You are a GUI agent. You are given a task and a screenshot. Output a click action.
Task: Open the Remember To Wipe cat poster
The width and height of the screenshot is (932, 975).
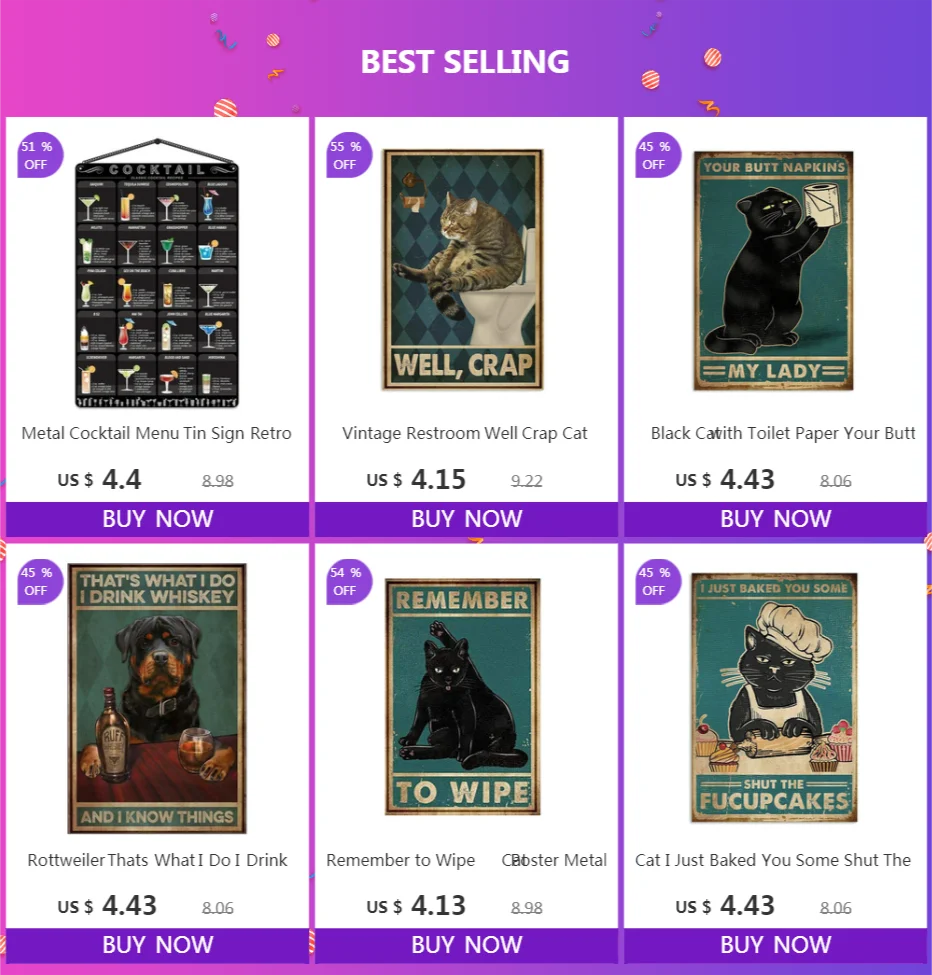pos(463,696)
